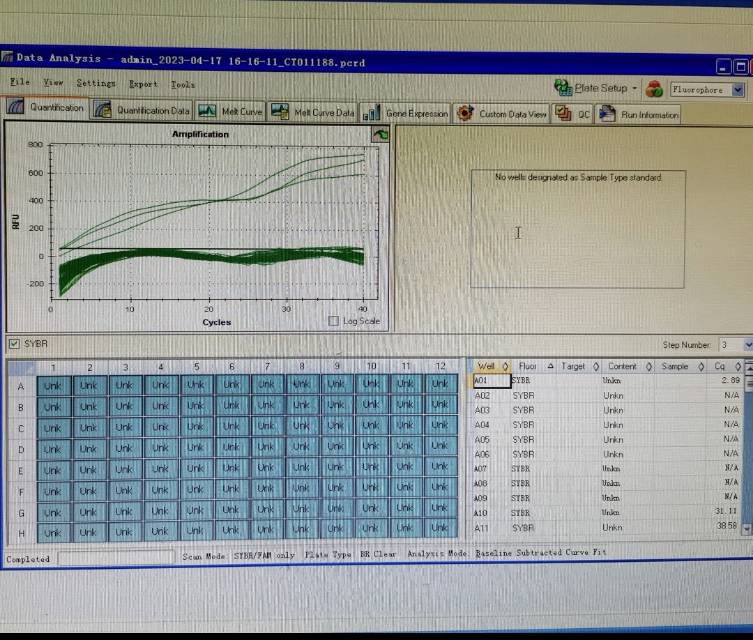Select the A10 row in results table
This screenshot has height=640, width=753.
pos(607,512)
